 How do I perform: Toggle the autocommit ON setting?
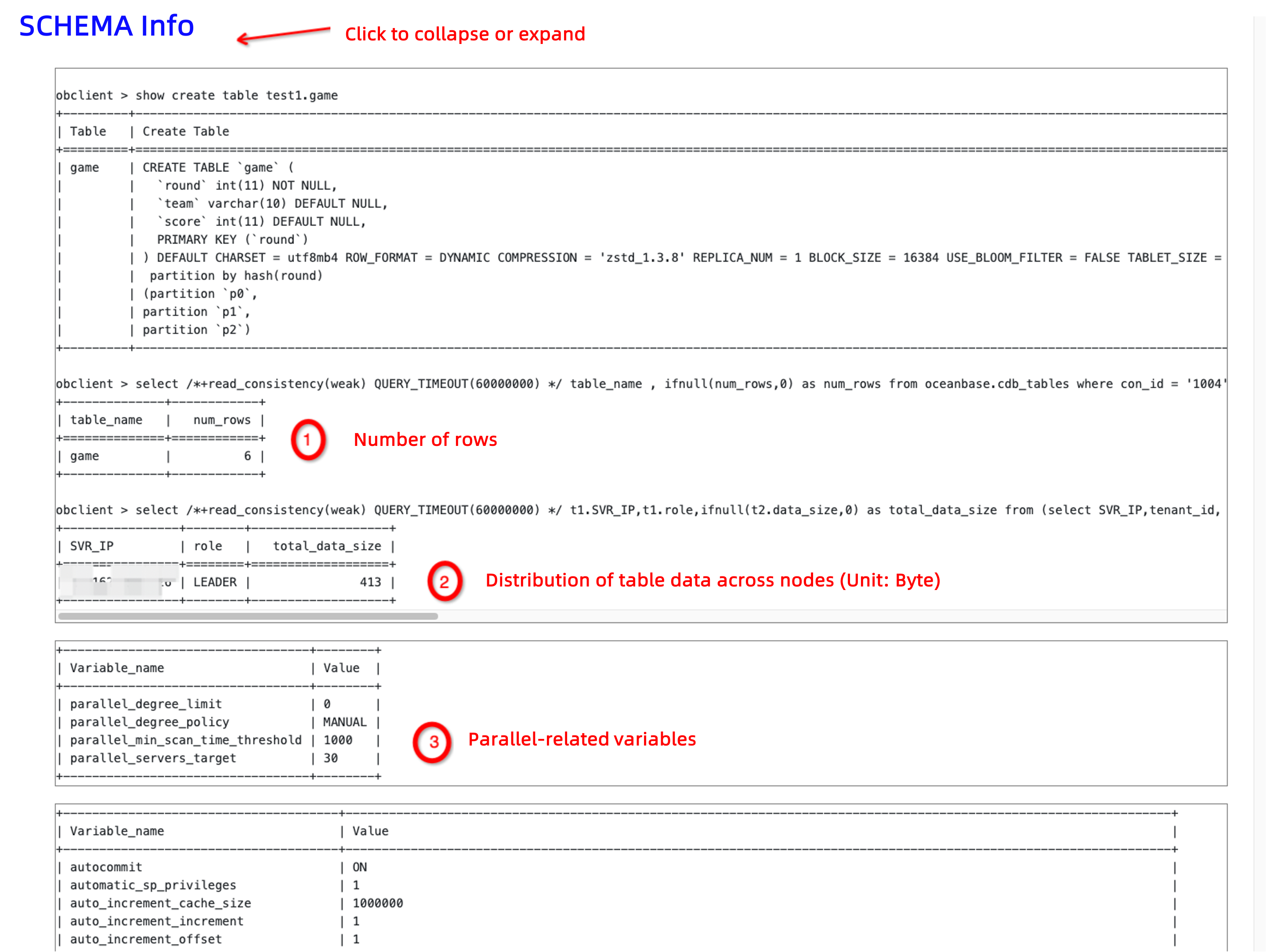click(360, 867)
